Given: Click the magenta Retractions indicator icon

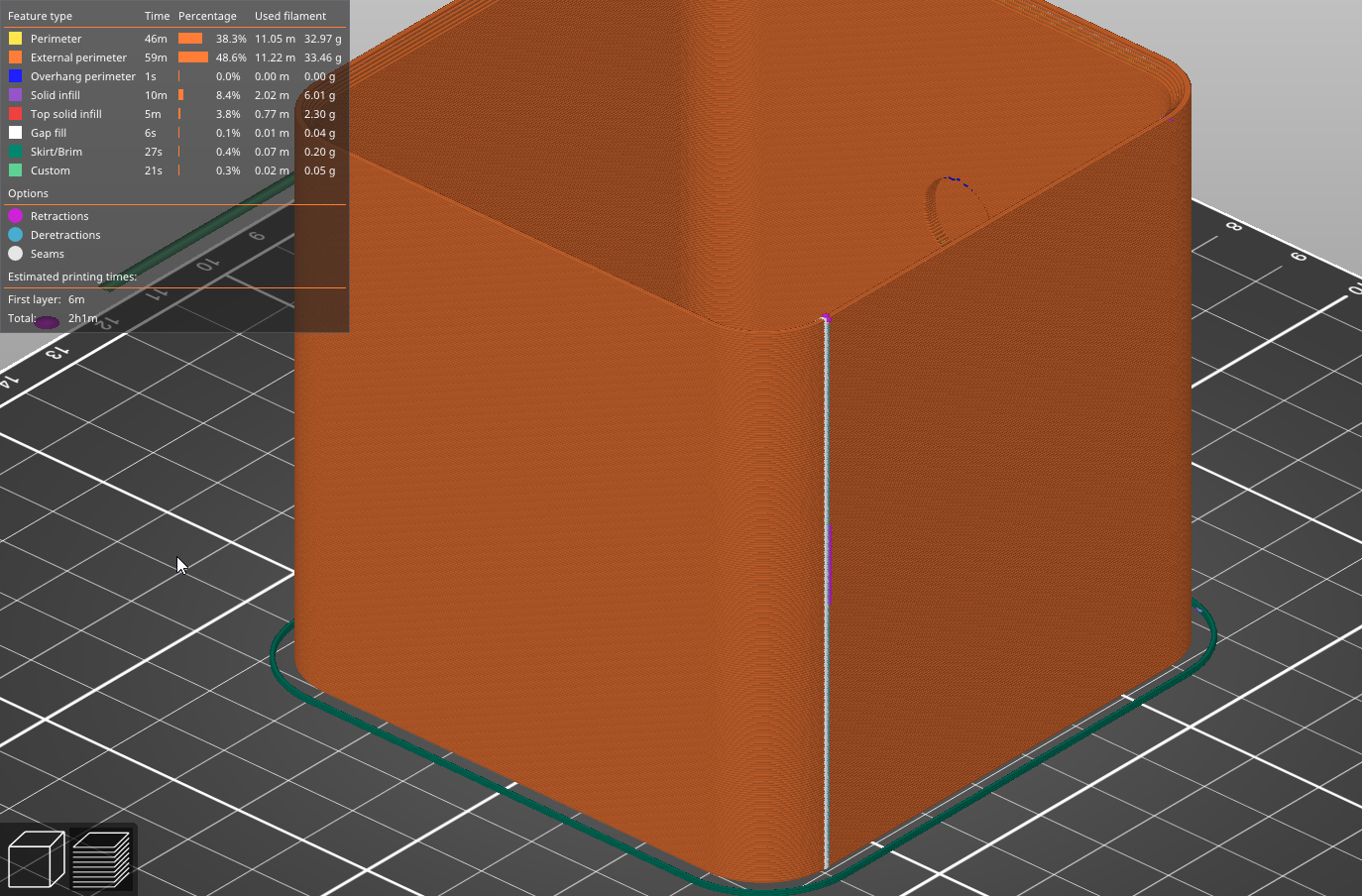Looking at the screenshot, I should pos(14,216).
